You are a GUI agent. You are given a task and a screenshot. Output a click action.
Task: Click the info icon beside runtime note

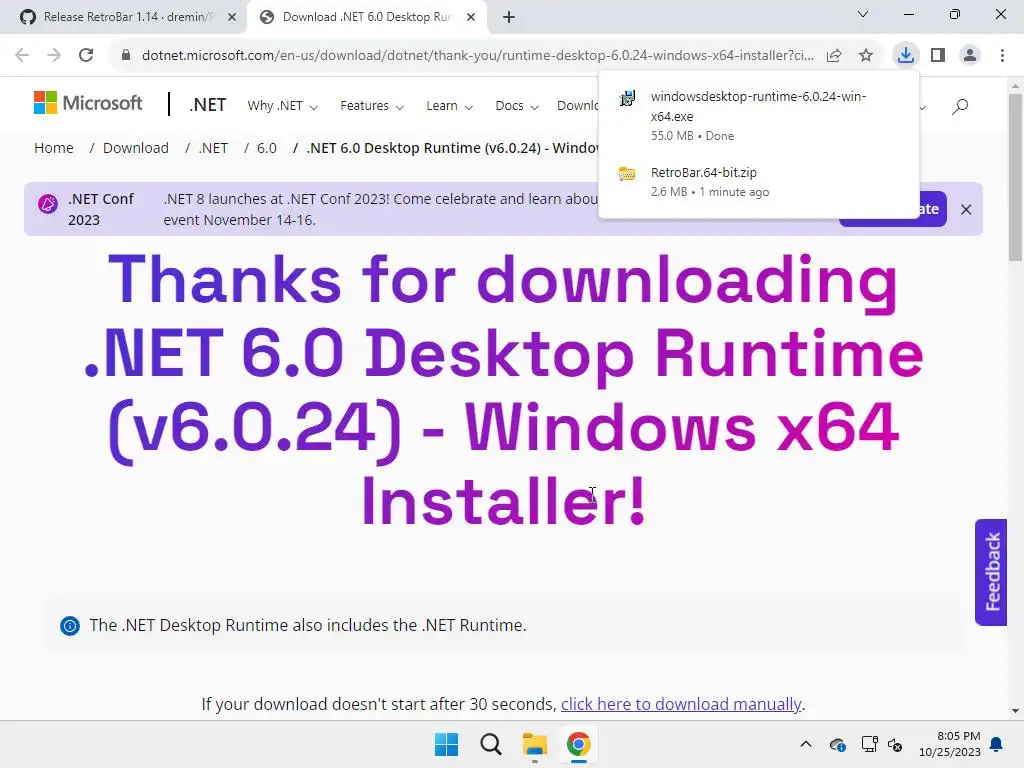[x=70, y=626]
